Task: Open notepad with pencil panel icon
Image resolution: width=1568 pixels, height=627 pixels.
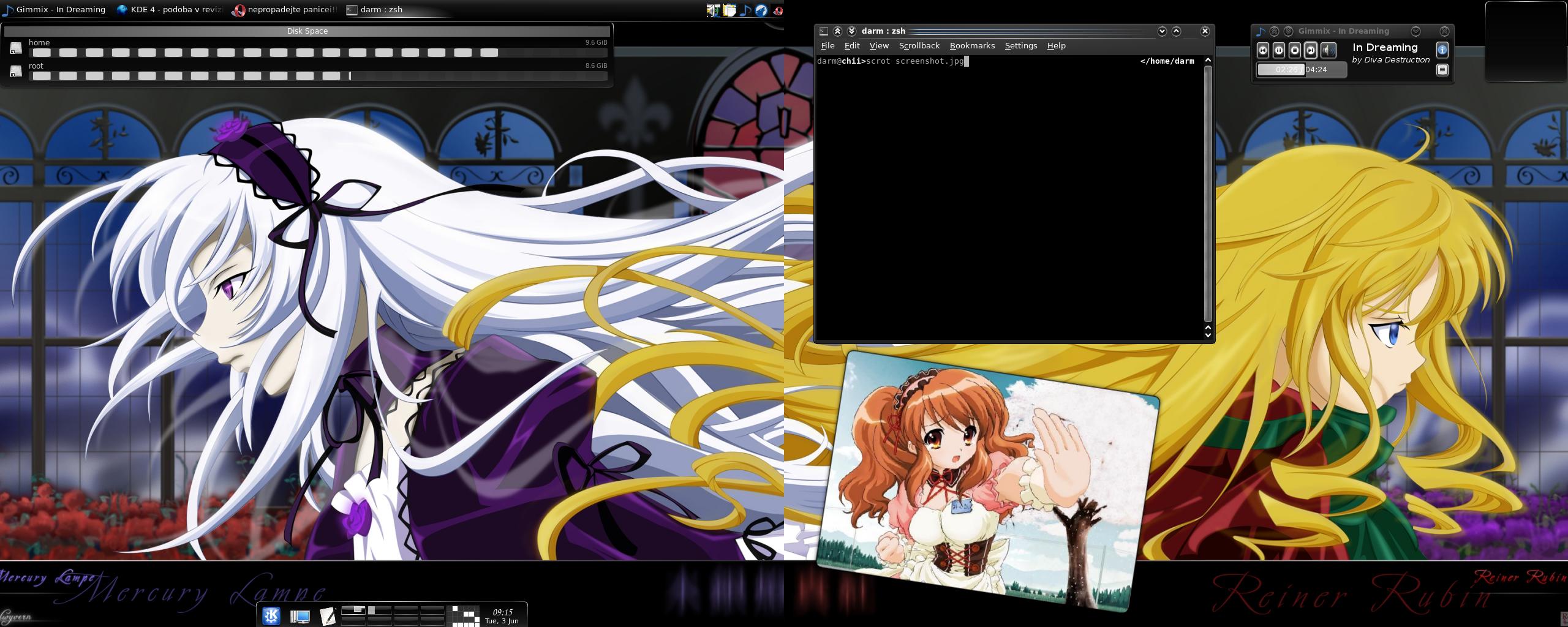Action: 328,616
